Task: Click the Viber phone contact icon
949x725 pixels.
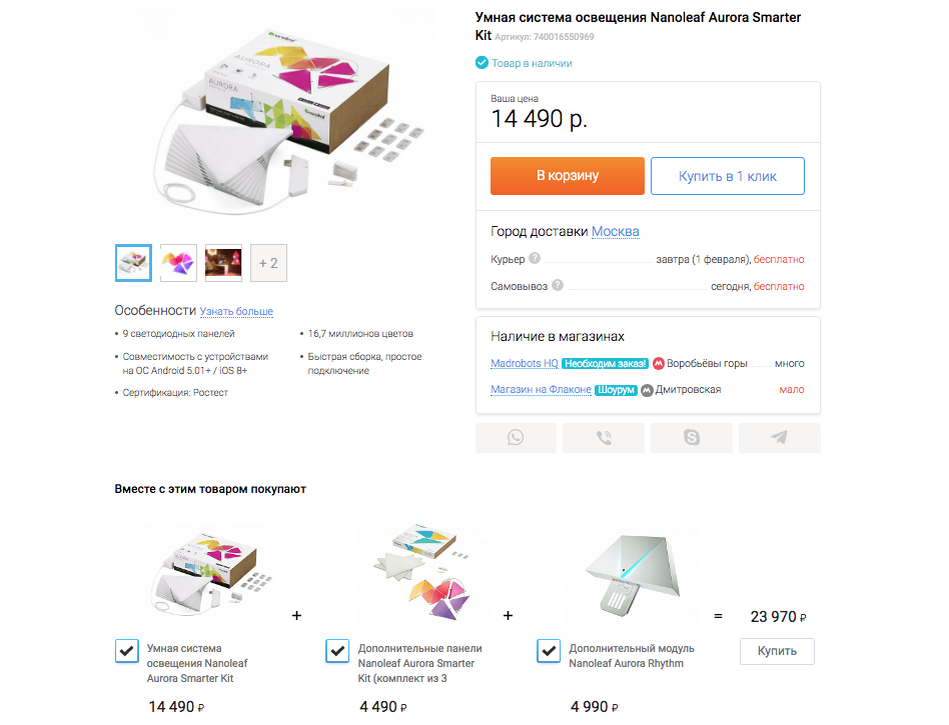Action: 603,438
